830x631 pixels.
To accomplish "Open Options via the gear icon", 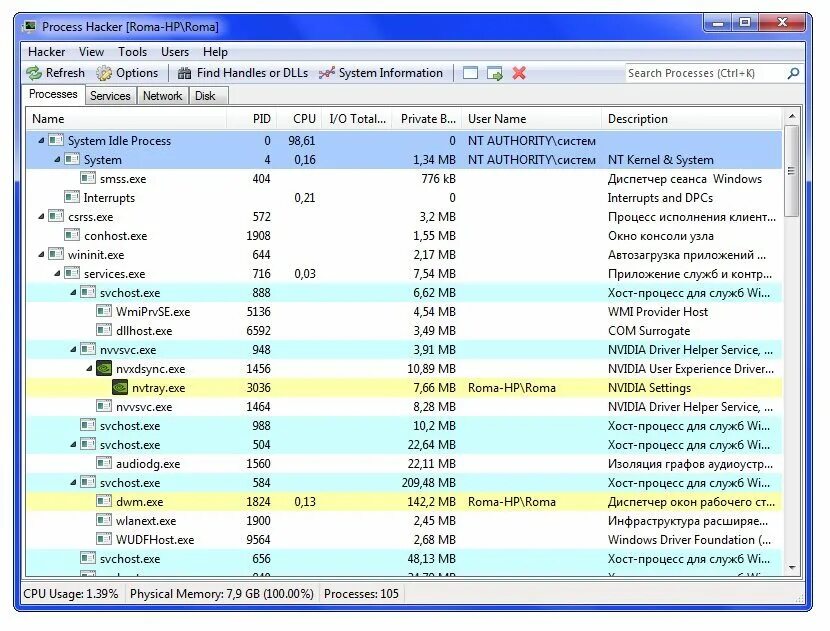I will 104,73.
